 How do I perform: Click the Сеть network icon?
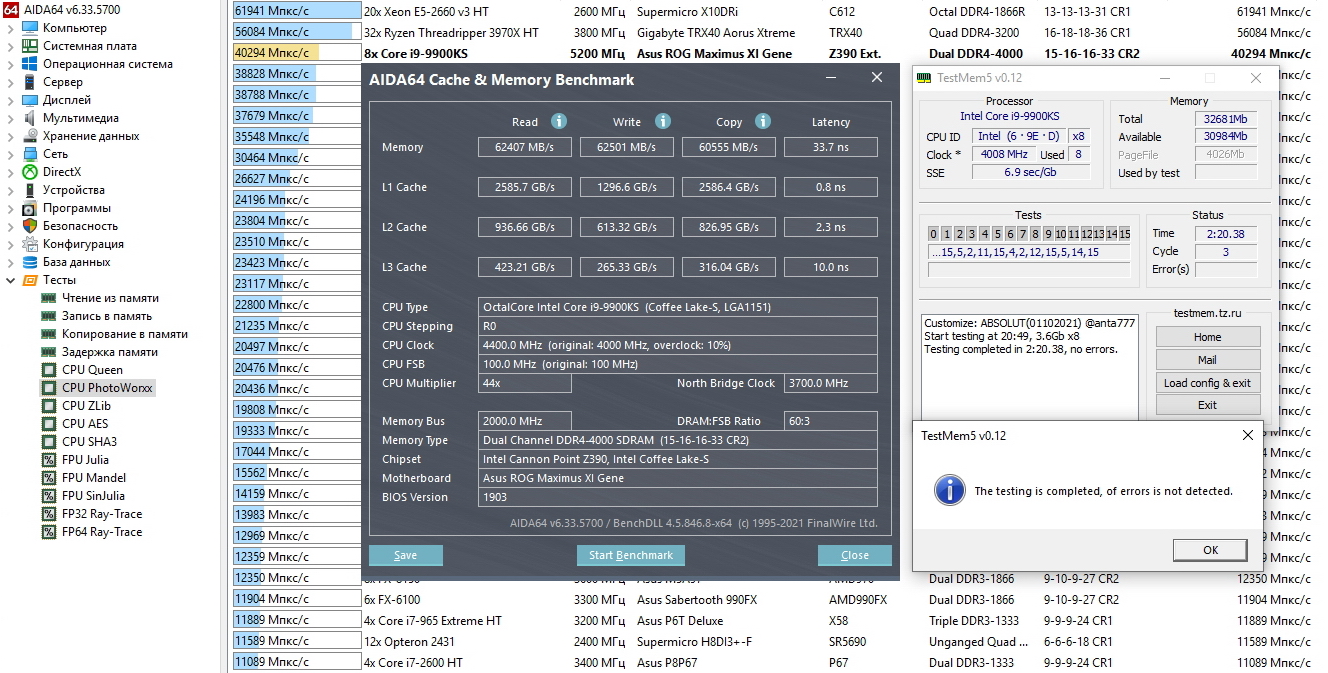[30, 154]
